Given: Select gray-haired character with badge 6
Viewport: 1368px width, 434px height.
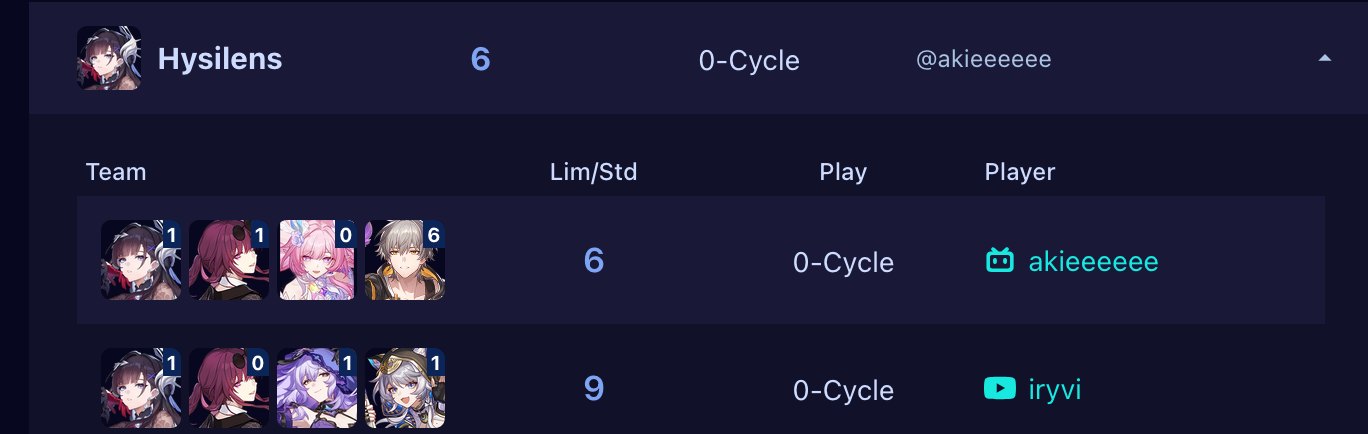Looking at the screenshot, I should coord(404,260).
